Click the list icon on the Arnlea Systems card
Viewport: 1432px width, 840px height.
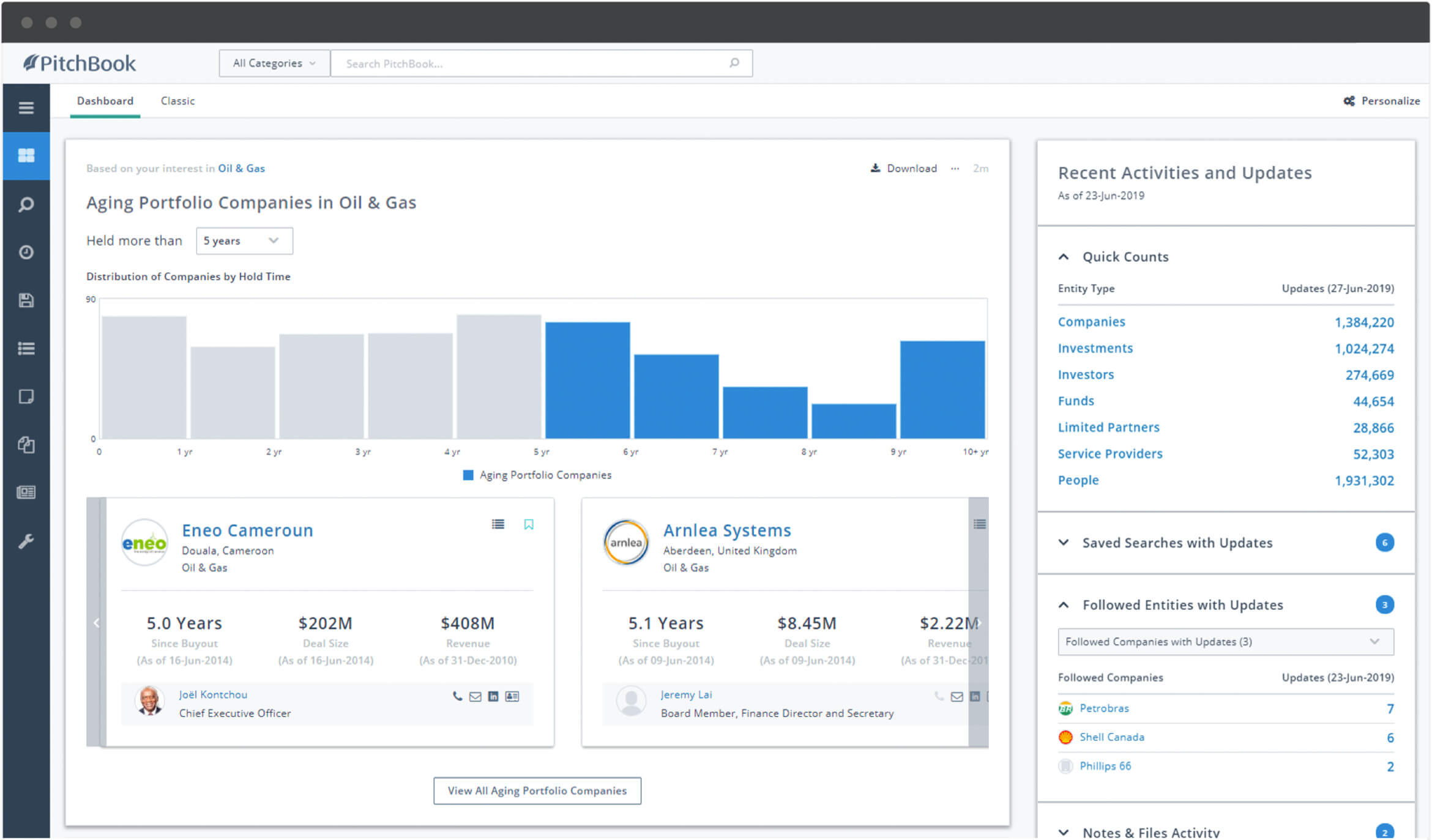click(979, 524)
